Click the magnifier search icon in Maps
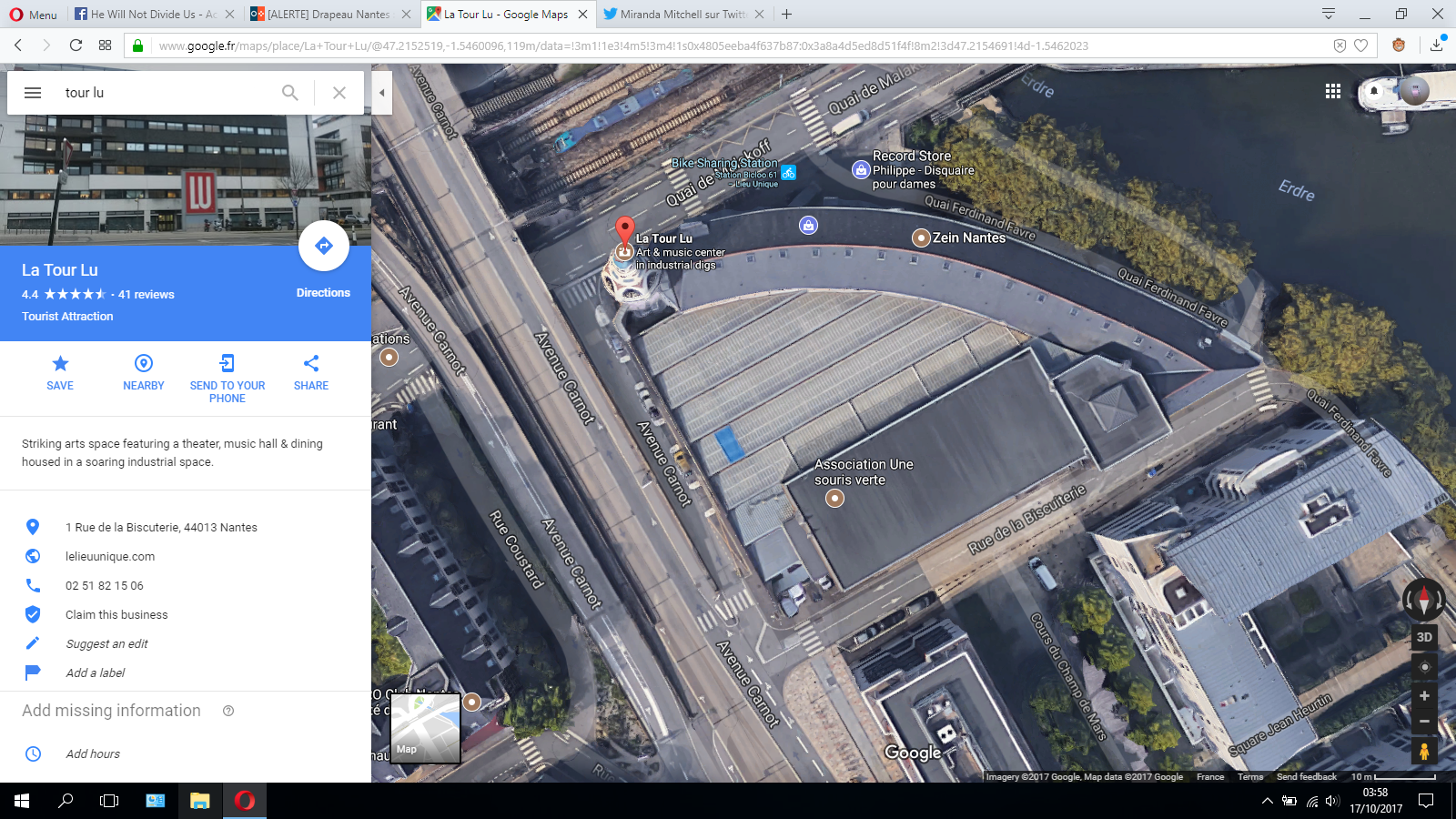Image resolution: width=1456 pixels, height=819 pixels. coord(290,93)
